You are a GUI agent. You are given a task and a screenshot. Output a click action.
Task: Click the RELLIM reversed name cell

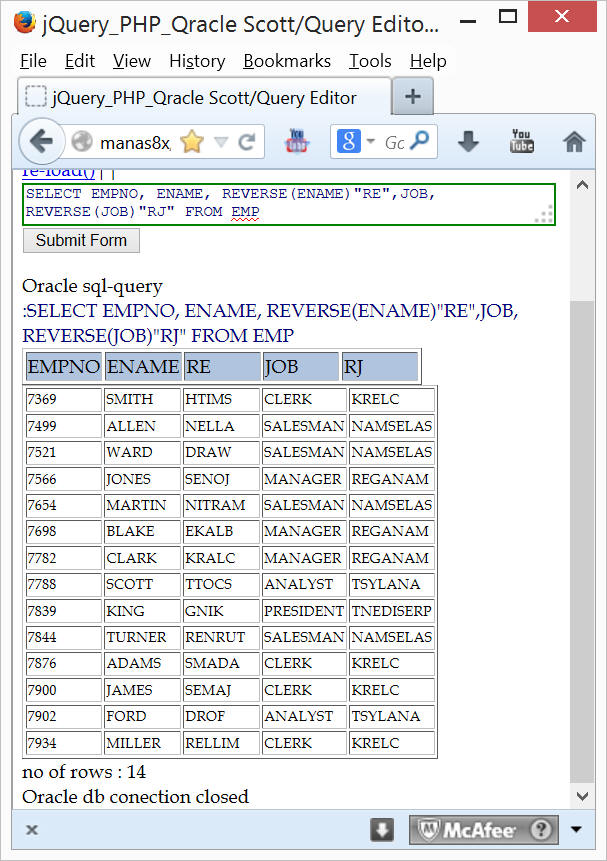pos(221,743)
